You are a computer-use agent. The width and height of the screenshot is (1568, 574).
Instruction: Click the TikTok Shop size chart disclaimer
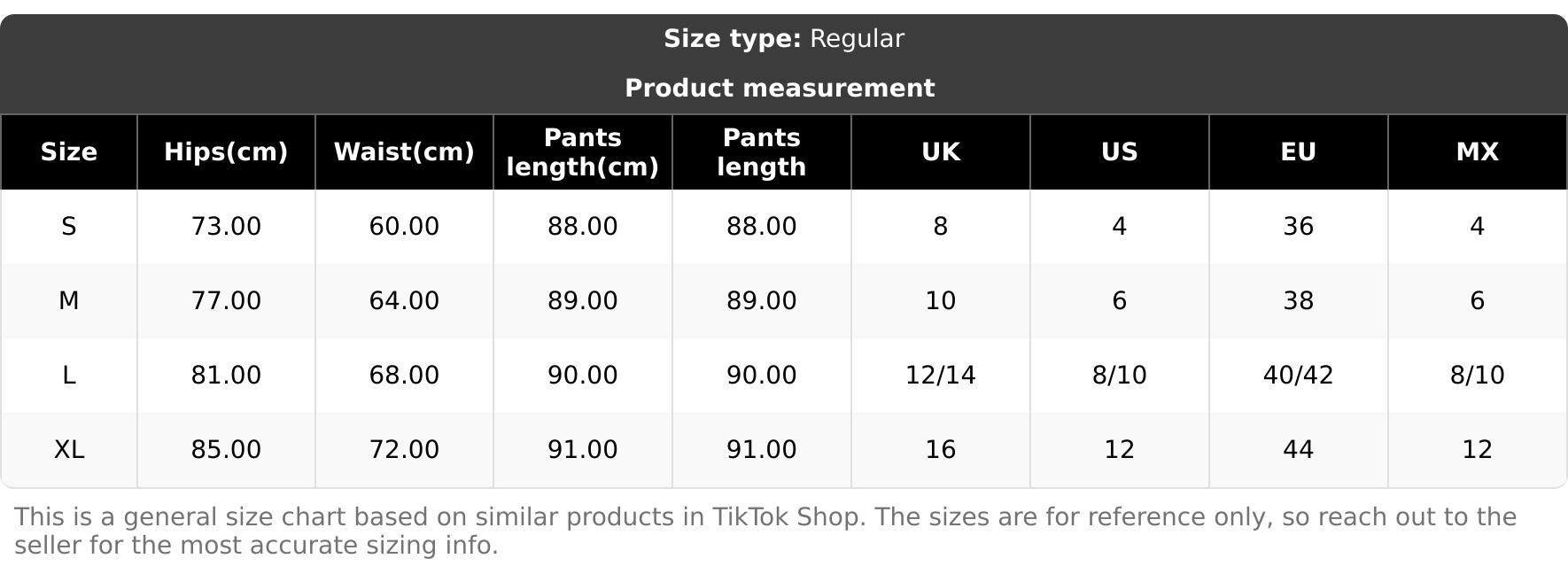click(x=765, y=531)
